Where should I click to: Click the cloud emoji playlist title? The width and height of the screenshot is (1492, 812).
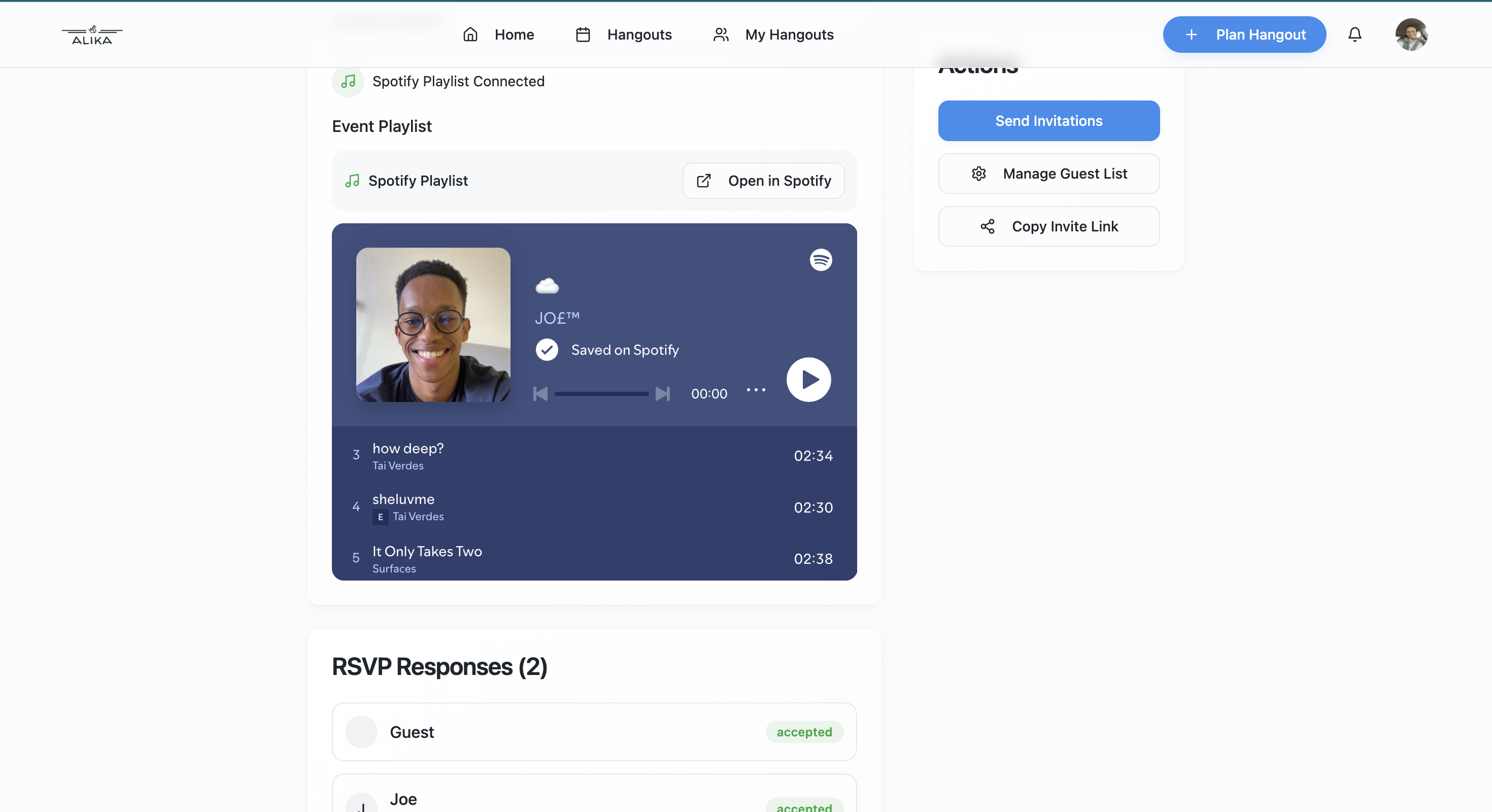click(547, 286)
